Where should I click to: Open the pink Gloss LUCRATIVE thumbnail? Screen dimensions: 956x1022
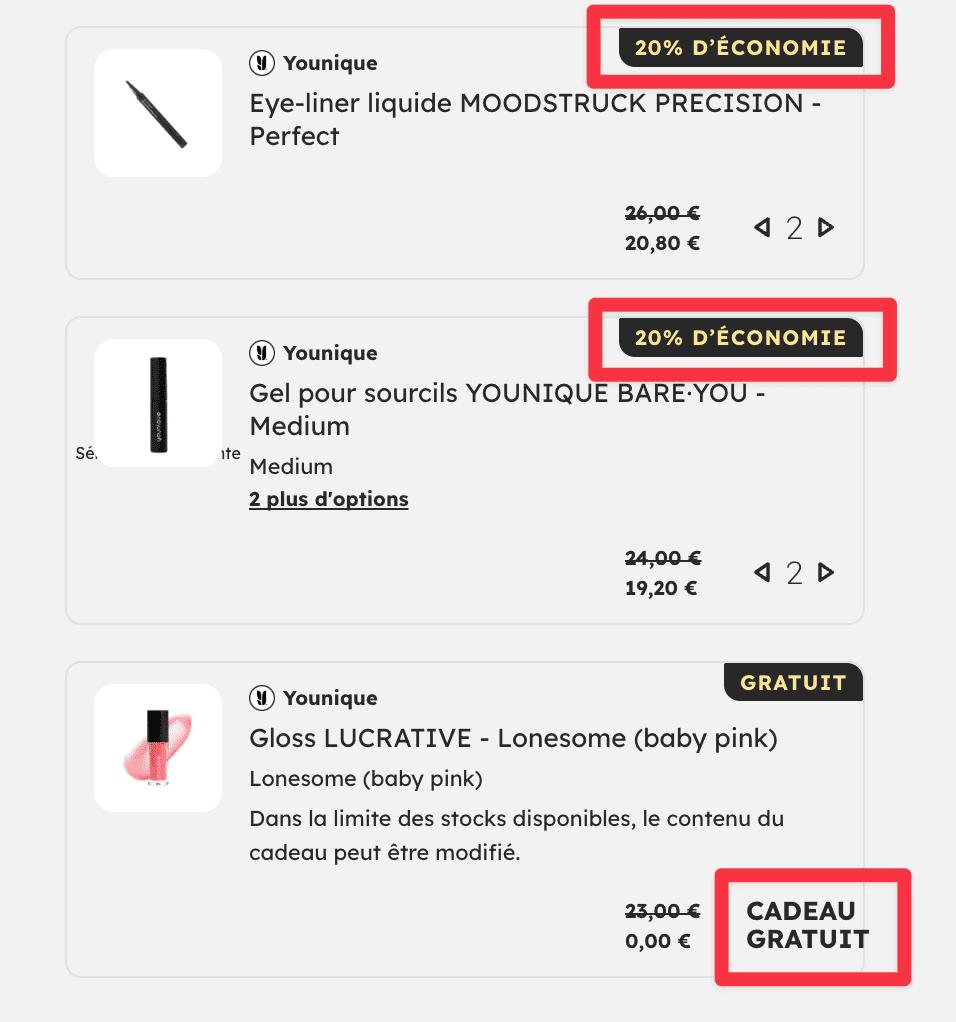[x=158, y=748]
